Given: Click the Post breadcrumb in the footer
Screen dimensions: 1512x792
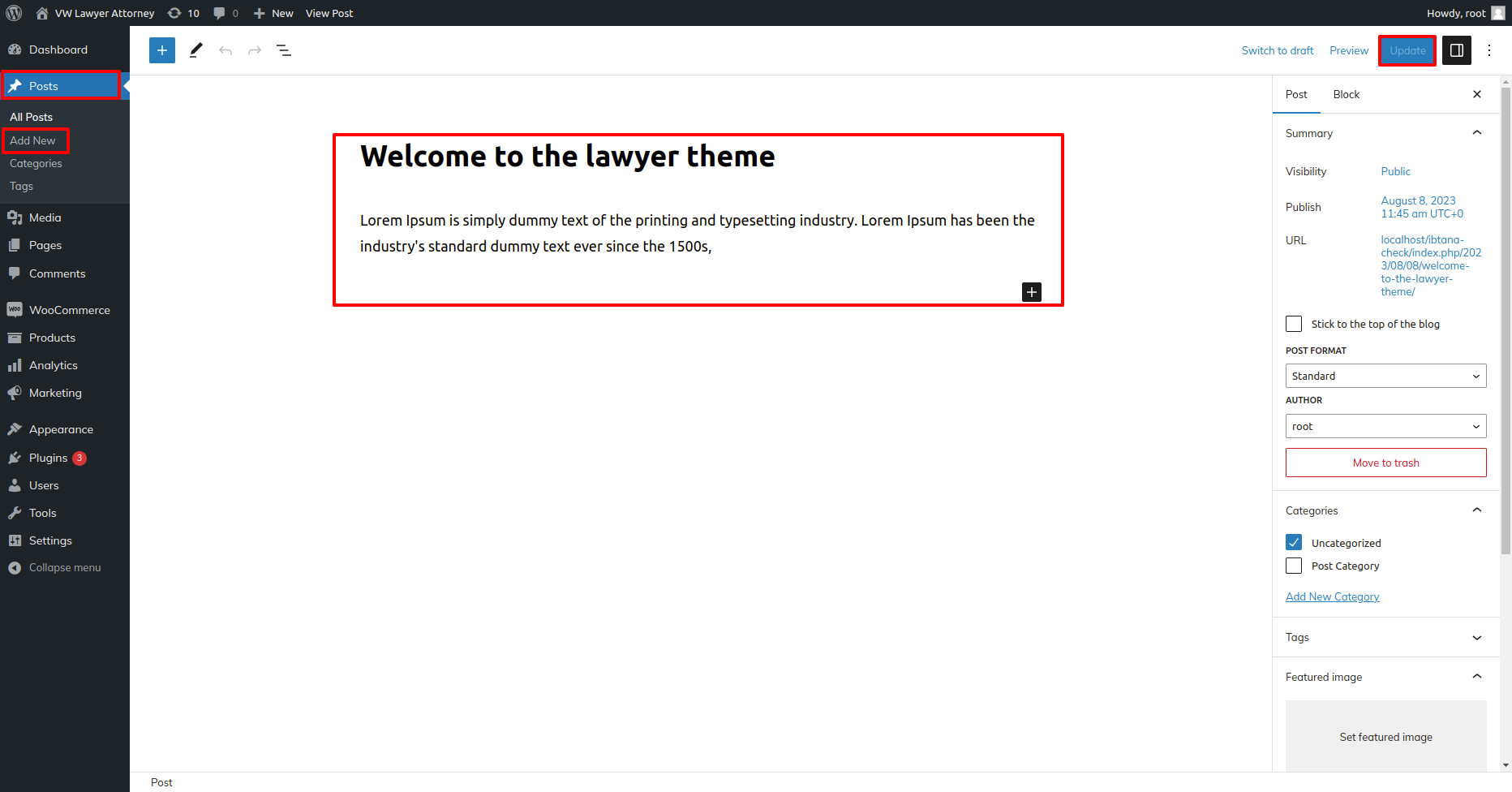Looking at the screenshot, I should tap(161, 782).
